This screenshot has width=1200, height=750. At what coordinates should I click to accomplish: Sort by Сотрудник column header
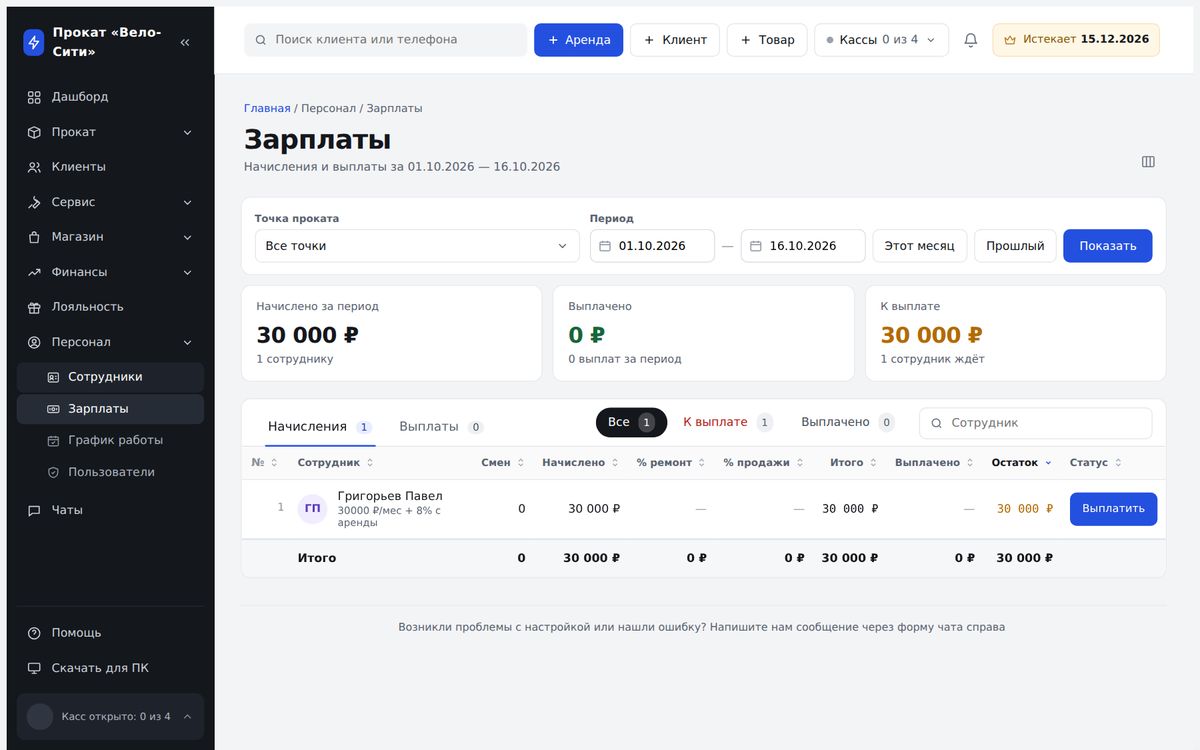pyautogui.click(x=336, y=463)
